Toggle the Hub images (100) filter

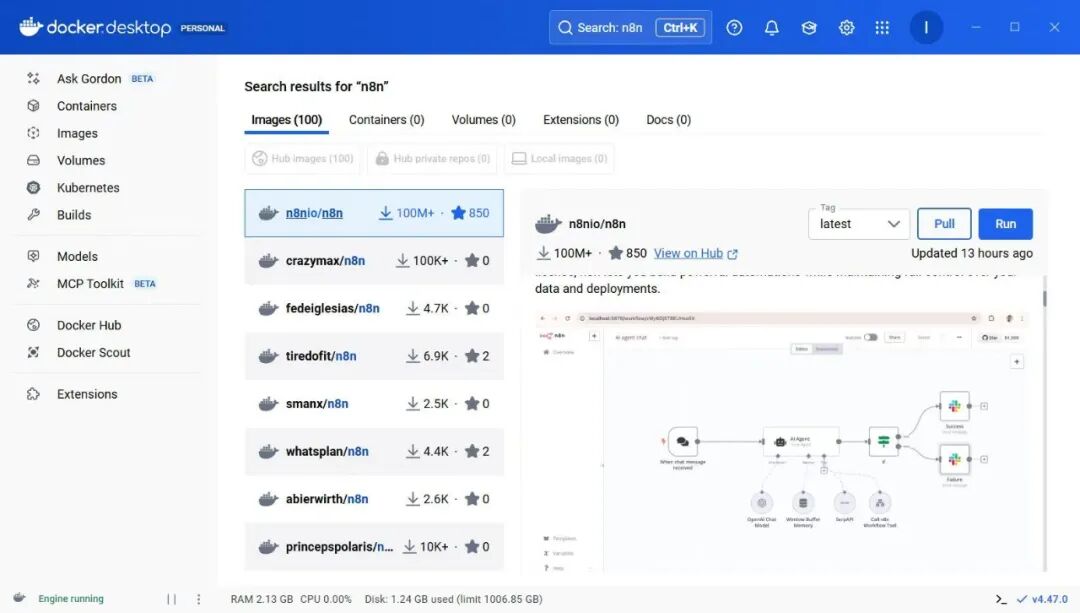pyautogui.click(x=302, y=158)
